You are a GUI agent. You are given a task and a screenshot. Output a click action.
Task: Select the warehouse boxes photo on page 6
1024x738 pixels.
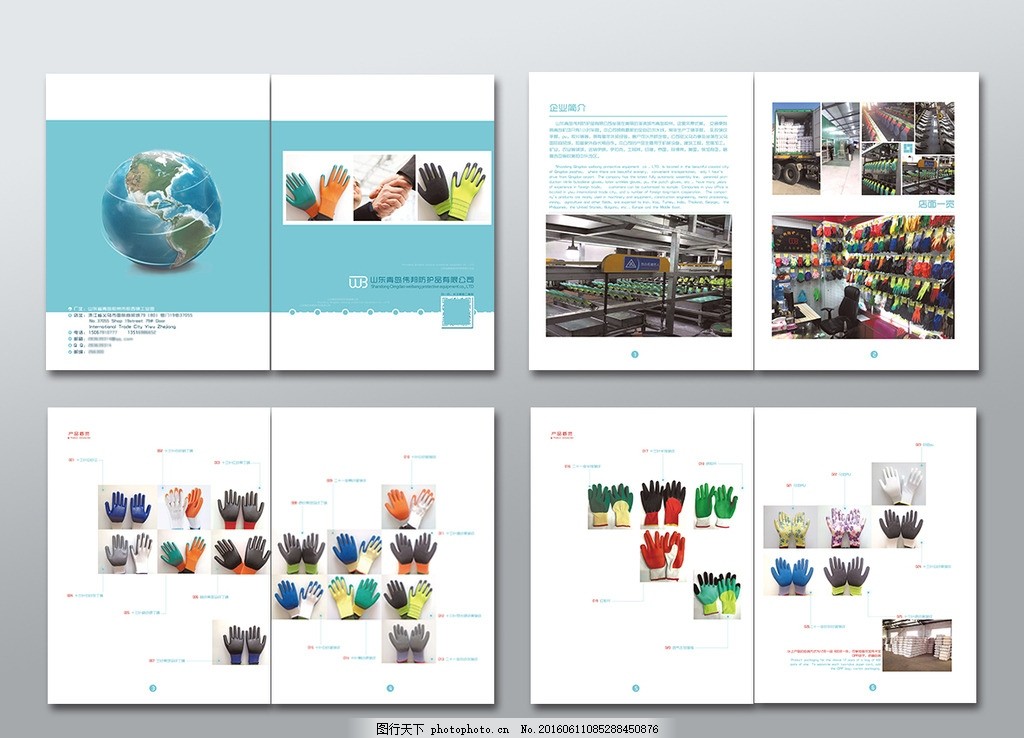click(x=916, y=645)
